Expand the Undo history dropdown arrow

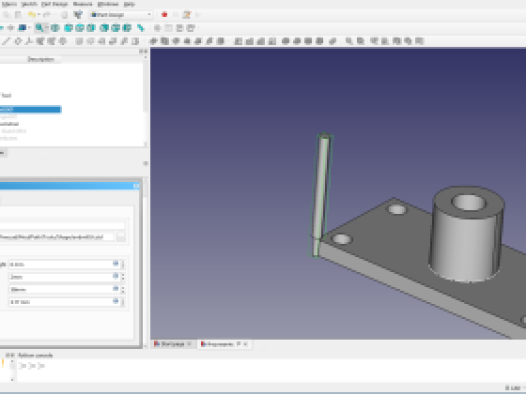(39, 15)
